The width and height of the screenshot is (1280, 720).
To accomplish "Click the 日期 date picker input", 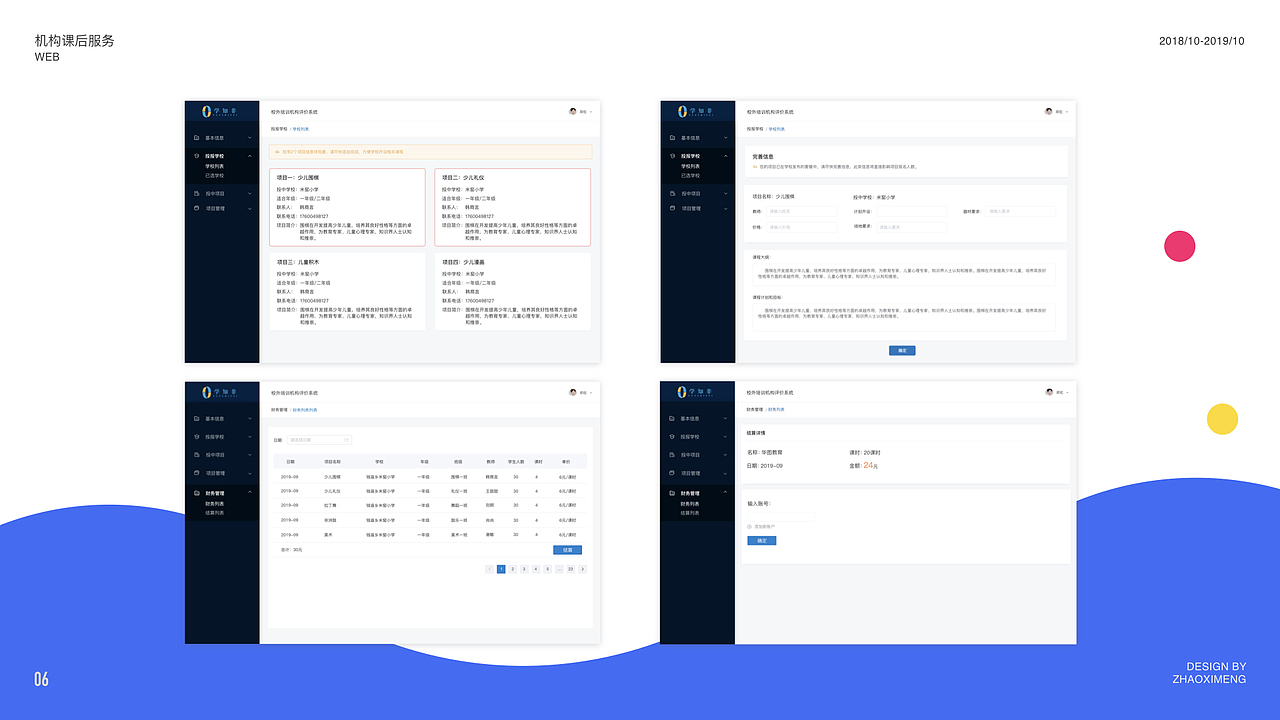I will pyautogui.click(x=319, y=440).
